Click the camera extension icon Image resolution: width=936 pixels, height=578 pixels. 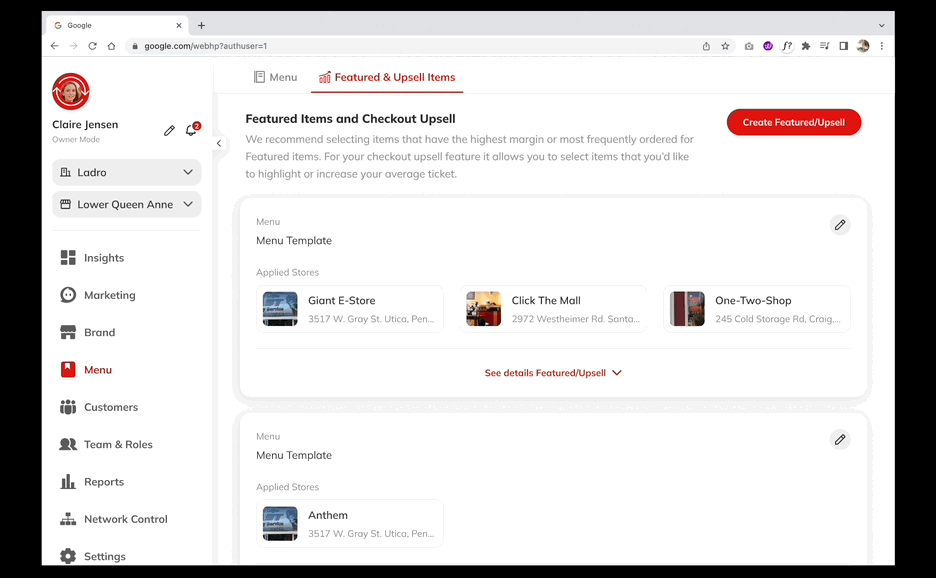(x=749, y=46)
